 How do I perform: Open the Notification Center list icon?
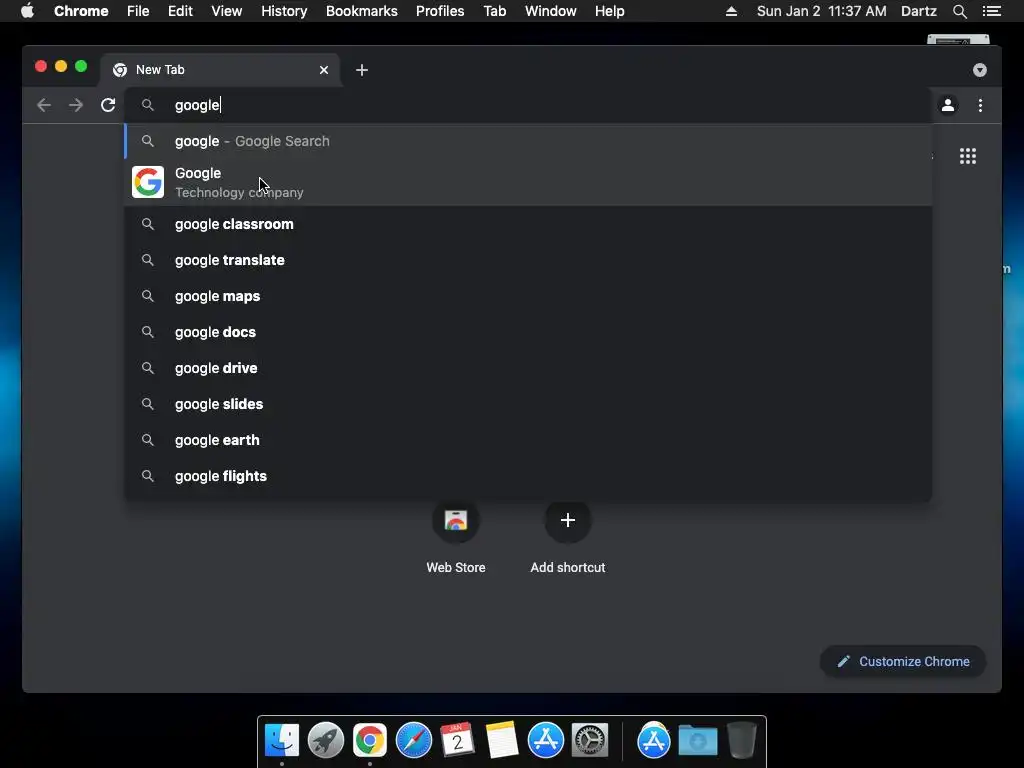coord(991,11)
